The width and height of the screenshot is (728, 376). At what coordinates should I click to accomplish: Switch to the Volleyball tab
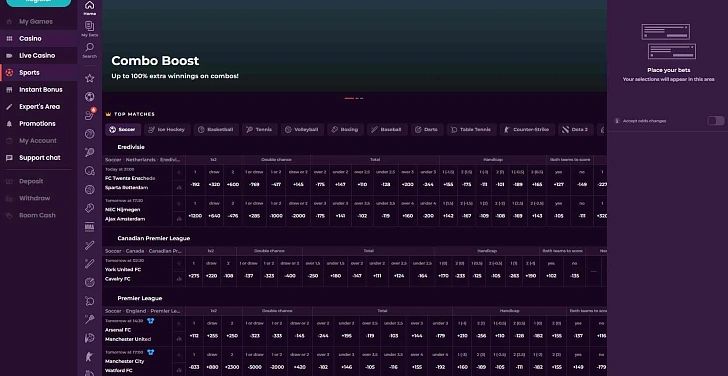(x=302, y=130)
